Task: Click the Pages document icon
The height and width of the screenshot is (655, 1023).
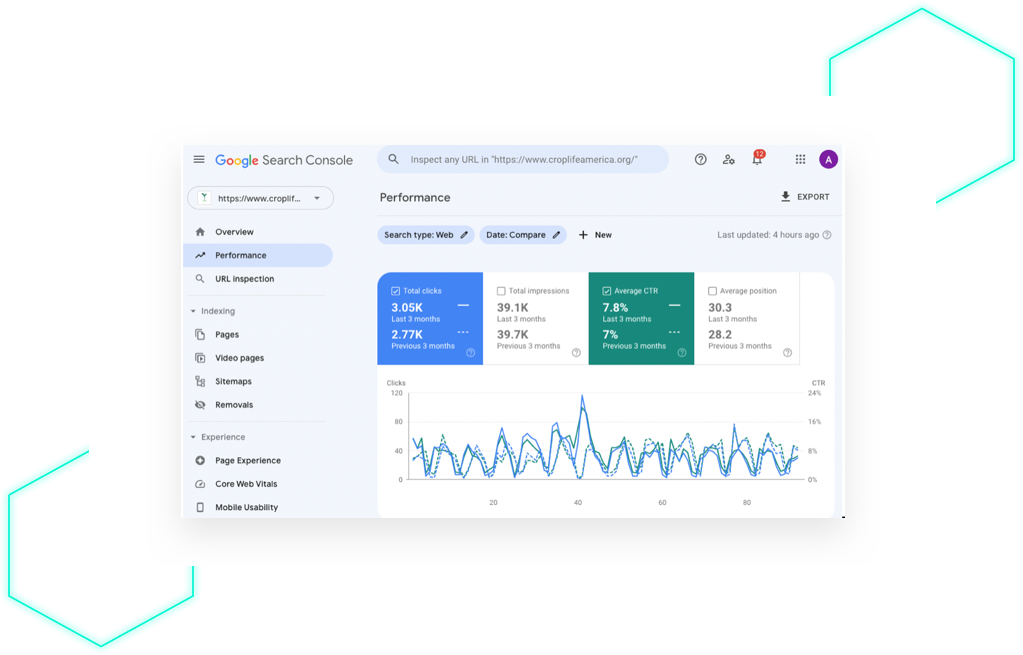Action: [200, 335]
